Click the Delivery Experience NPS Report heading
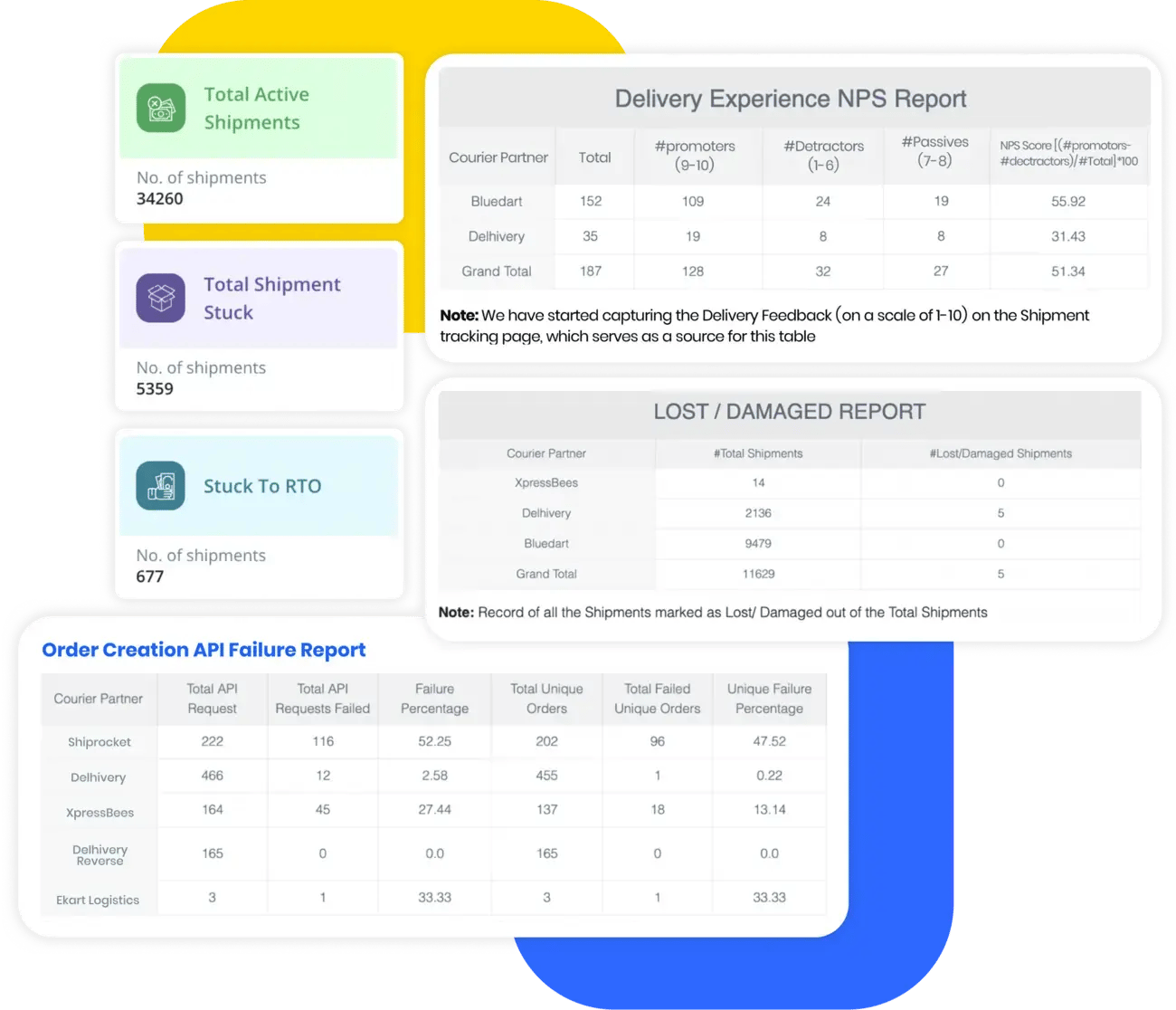Screen dimensions: 1176x1010 click(791, 99)
